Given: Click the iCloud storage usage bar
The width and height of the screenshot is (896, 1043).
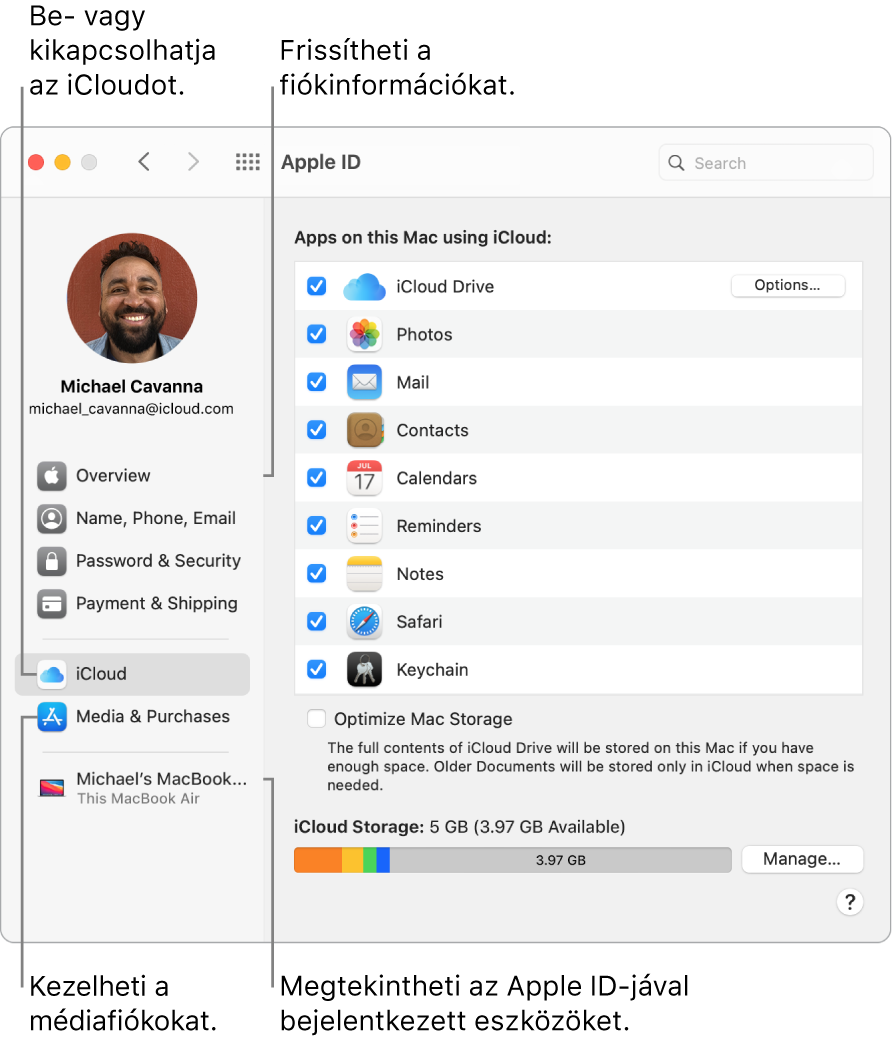Looking at the screenshot, I should click(513, 860).
